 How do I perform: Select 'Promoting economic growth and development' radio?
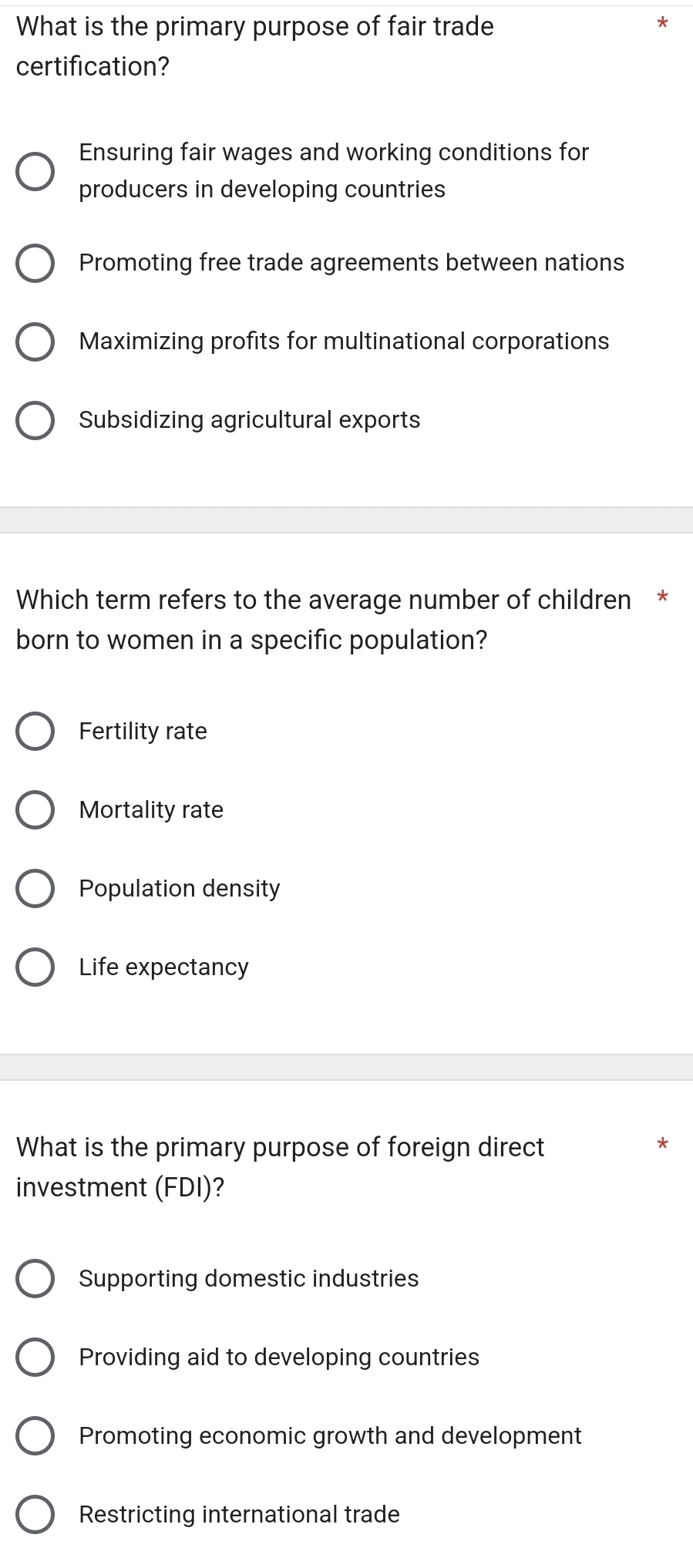click(35, 1436)
